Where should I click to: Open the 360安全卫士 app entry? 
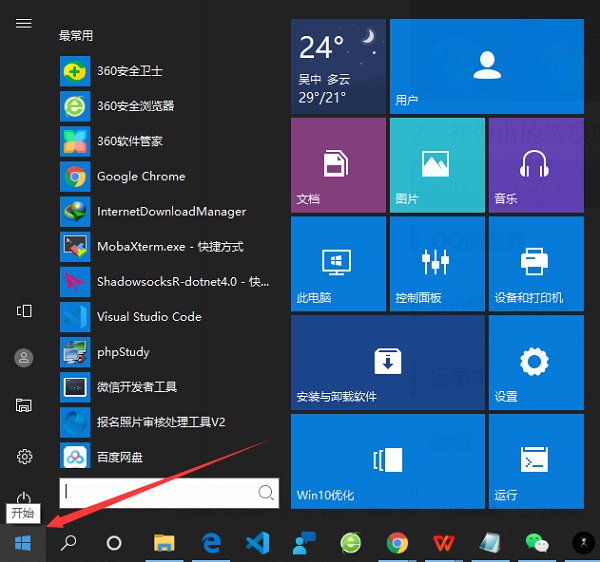[129, 71]
